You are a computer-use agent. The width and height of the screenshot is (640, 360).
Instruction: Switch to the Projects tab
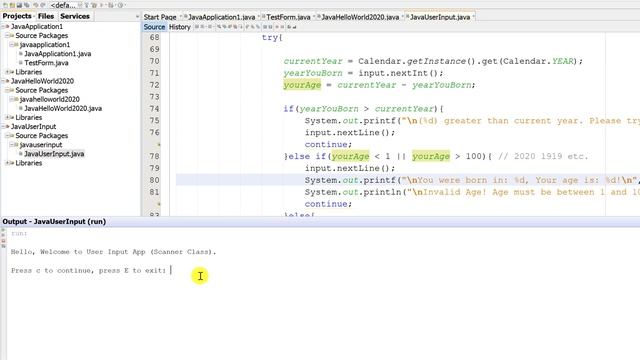pyautogui.click(x=17, y=16)
